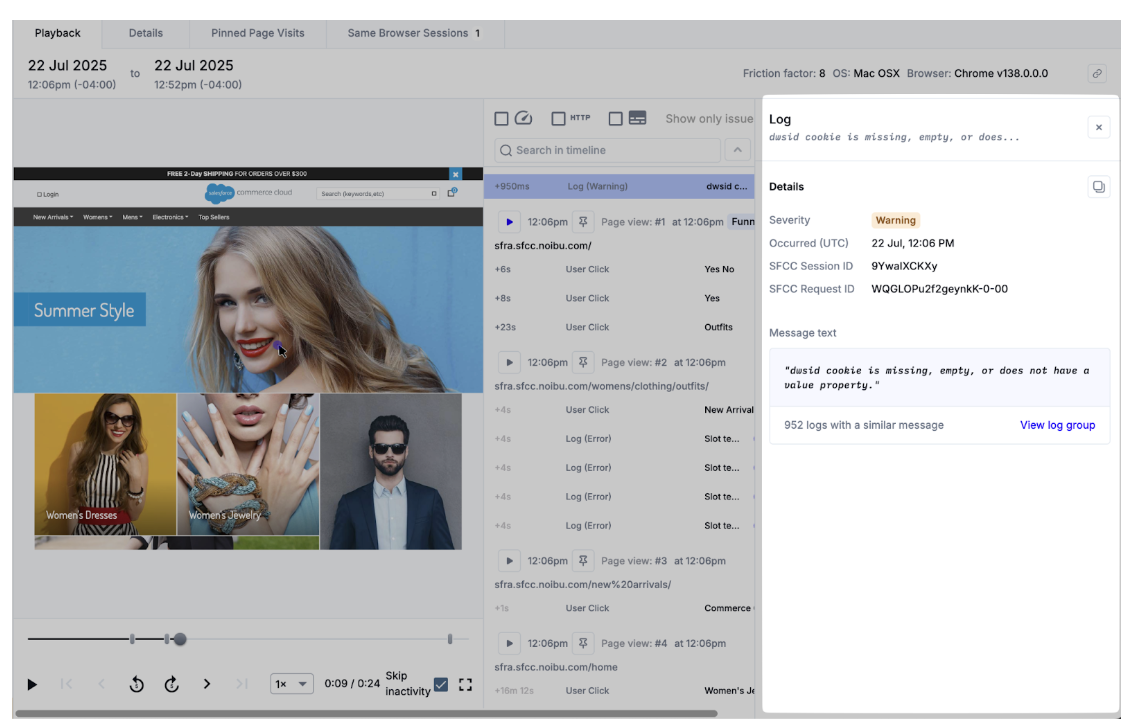This screenshot has width=1124, height=726.
Task: Toggle the Skip inactivity checkbox
Action: 441,684
